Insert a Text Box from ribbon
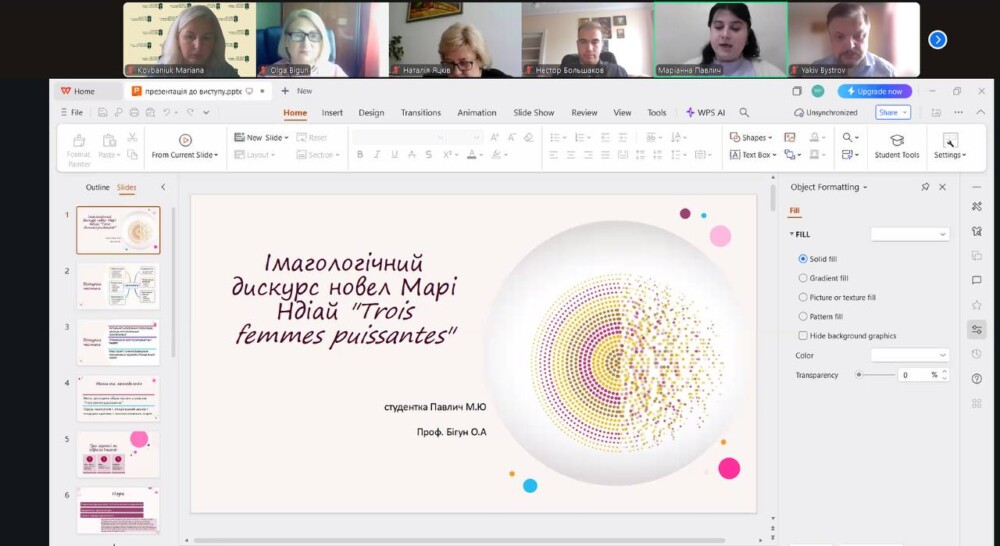 pyautogui.click(x=750, y=155)
